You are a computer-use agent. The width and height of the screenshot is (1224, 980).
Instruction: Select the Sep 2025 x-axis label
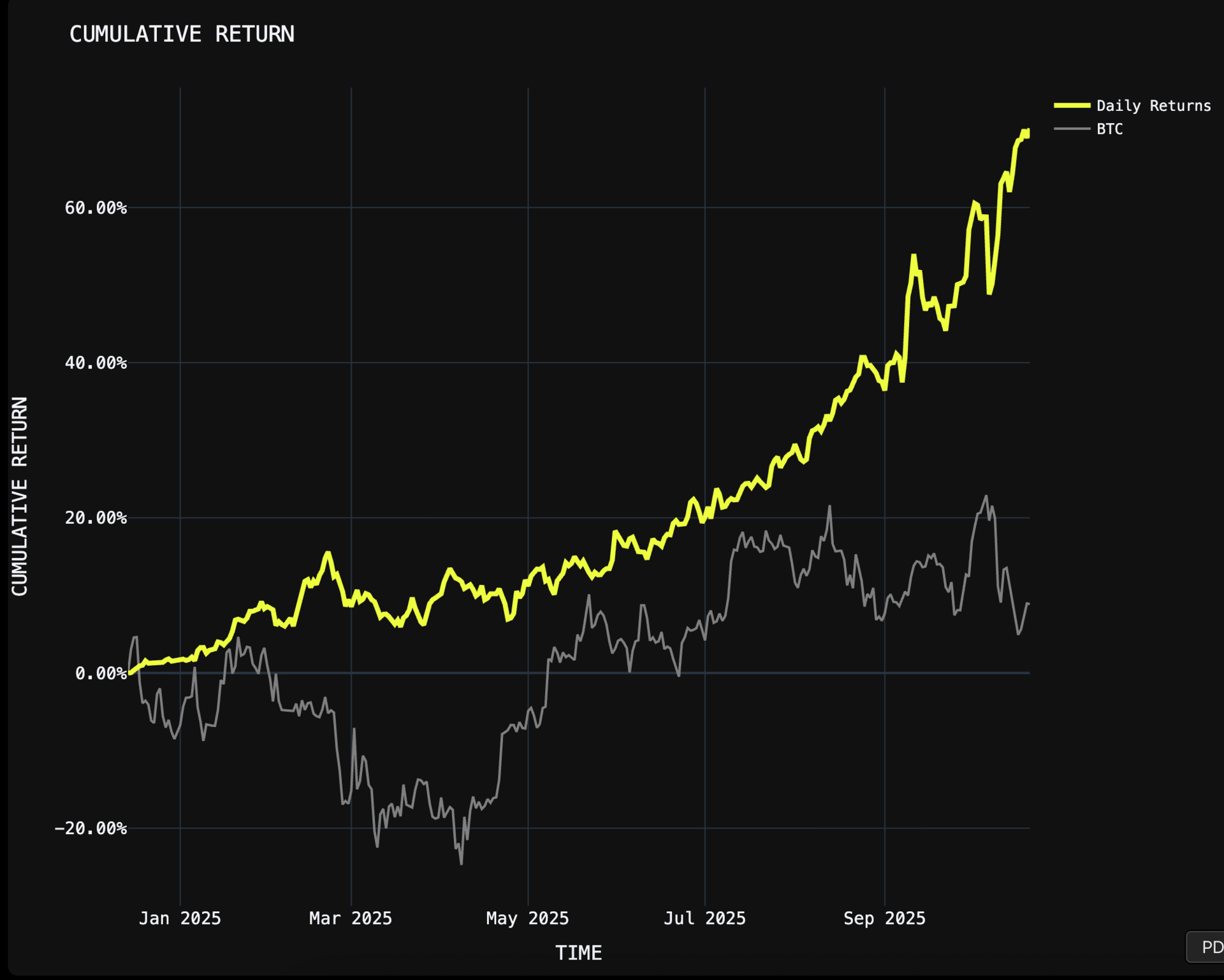click(x=884, y=918)
